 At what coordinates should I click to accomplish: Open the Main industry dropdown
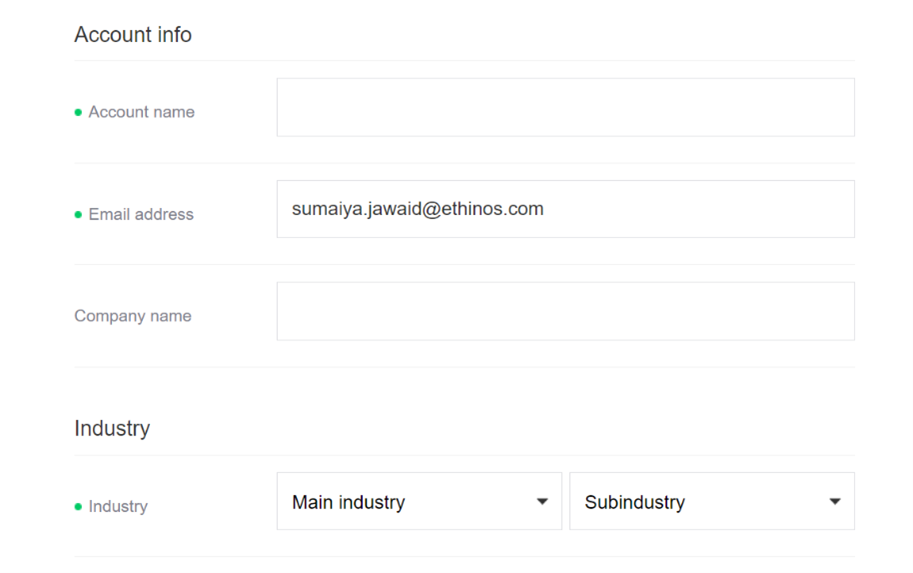419,501
